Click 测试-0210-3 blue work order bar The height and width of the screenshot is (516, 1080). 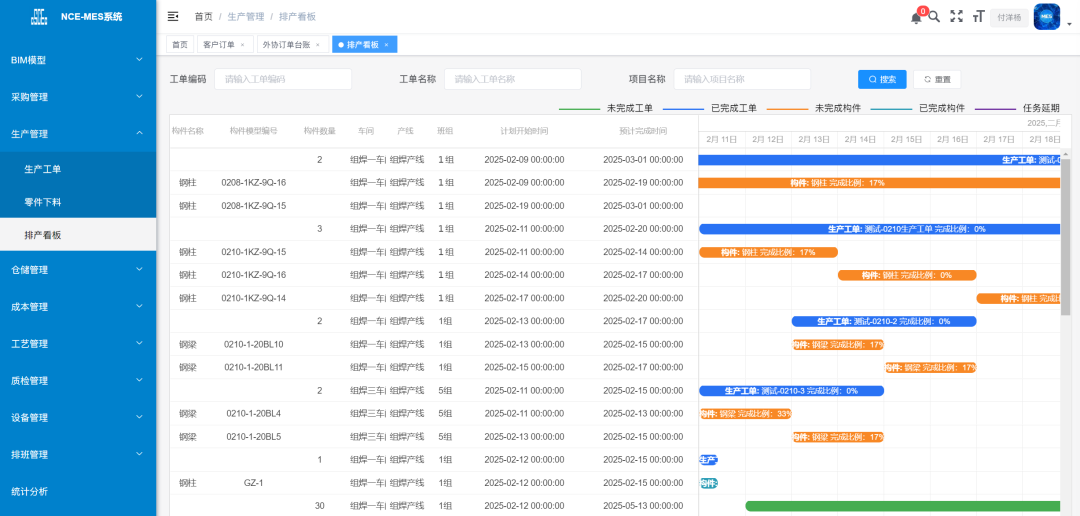(791, 391)
